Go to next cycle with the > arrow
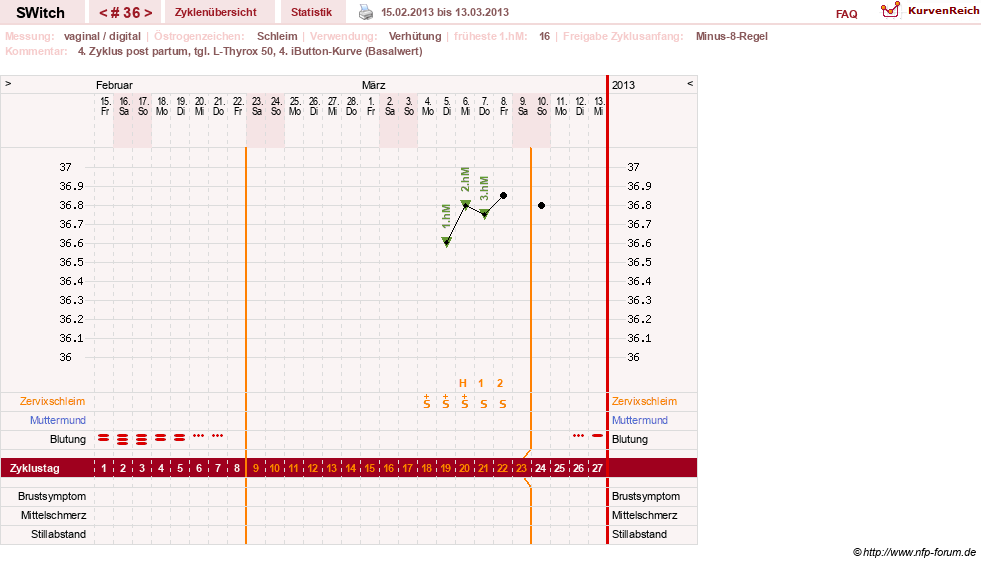 coord(148,13)
